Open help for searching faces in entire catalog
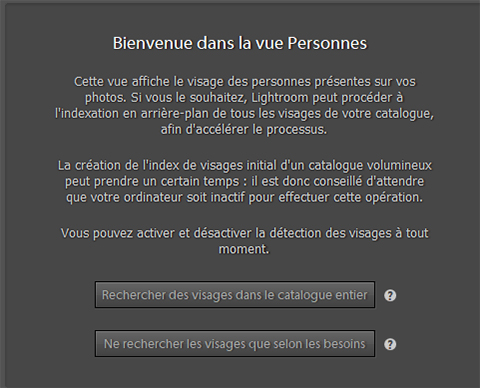480x388 pixels. coord(390,295)
